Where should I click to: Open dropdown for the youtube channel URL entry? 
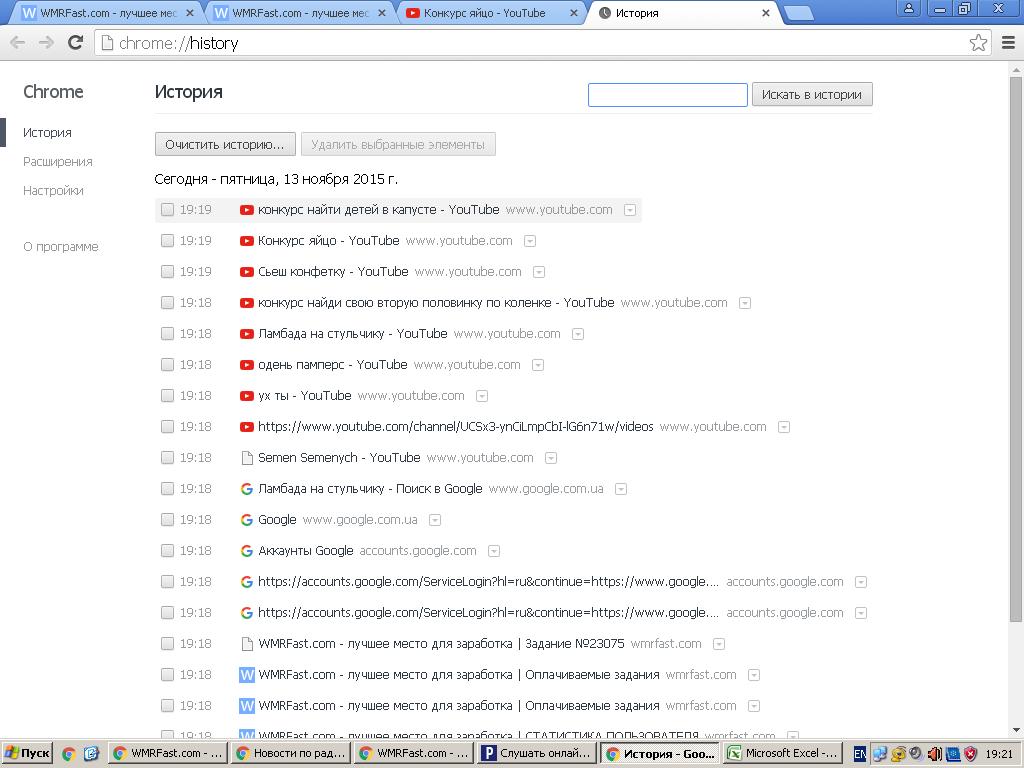(x=784, y=427)
